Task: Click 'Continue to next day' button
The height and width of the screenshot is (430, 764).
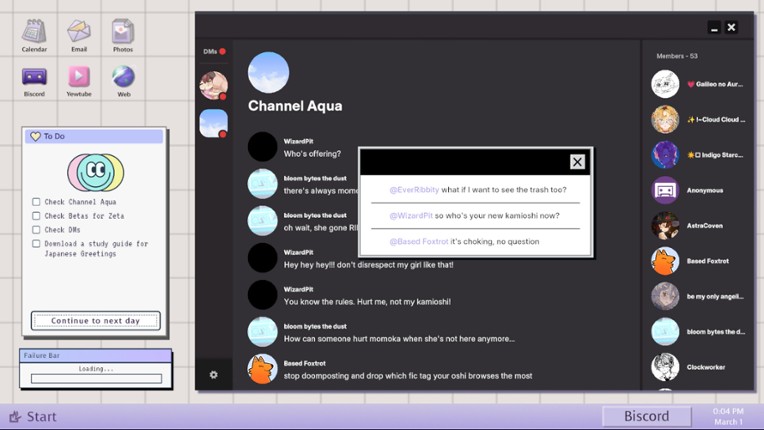Action: coord(96,320)
